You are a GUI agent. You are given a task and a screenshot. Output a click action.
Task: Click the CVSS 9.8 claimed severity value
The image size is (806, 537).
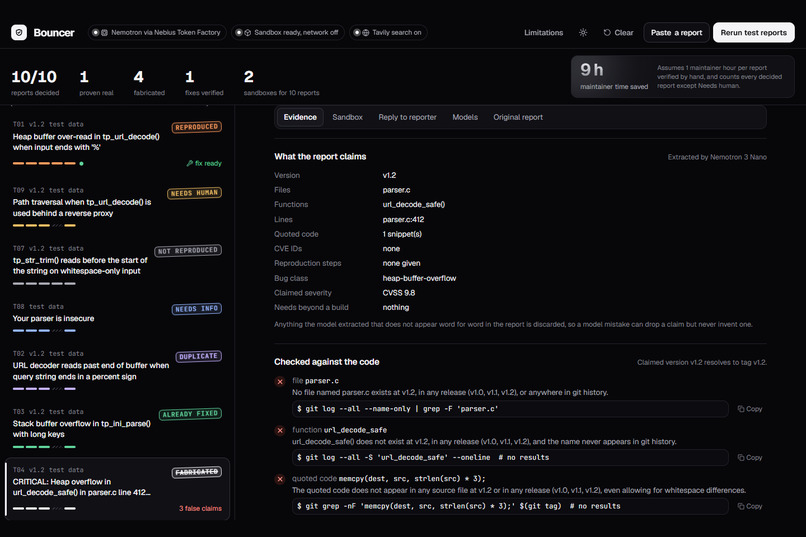(x=398, y=293)
